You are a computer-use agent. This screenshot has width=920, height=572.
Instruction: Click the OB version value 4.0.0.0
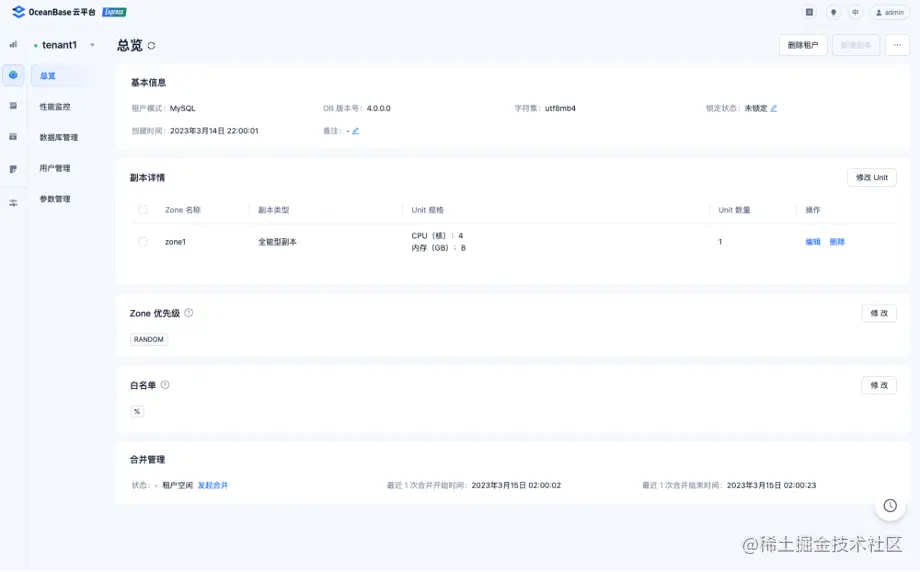coord(378,109)
